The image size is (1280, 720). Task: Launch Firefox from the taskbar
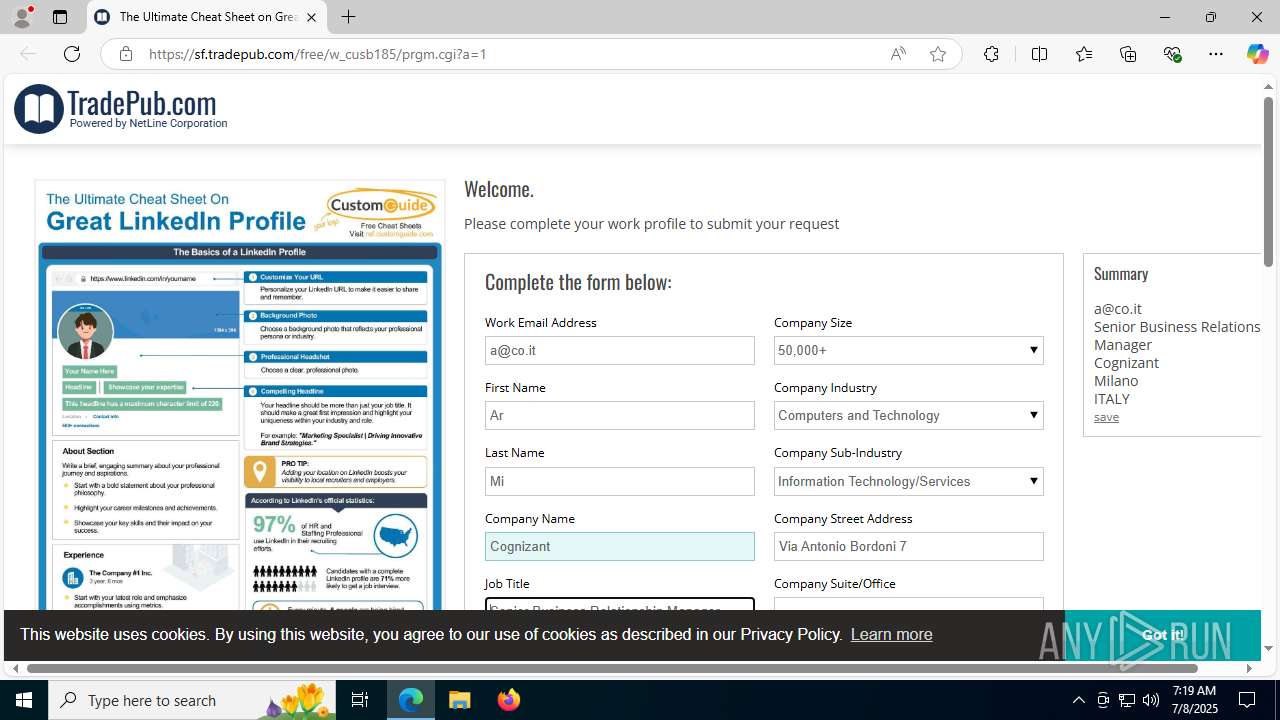click(x=508, y=700)
